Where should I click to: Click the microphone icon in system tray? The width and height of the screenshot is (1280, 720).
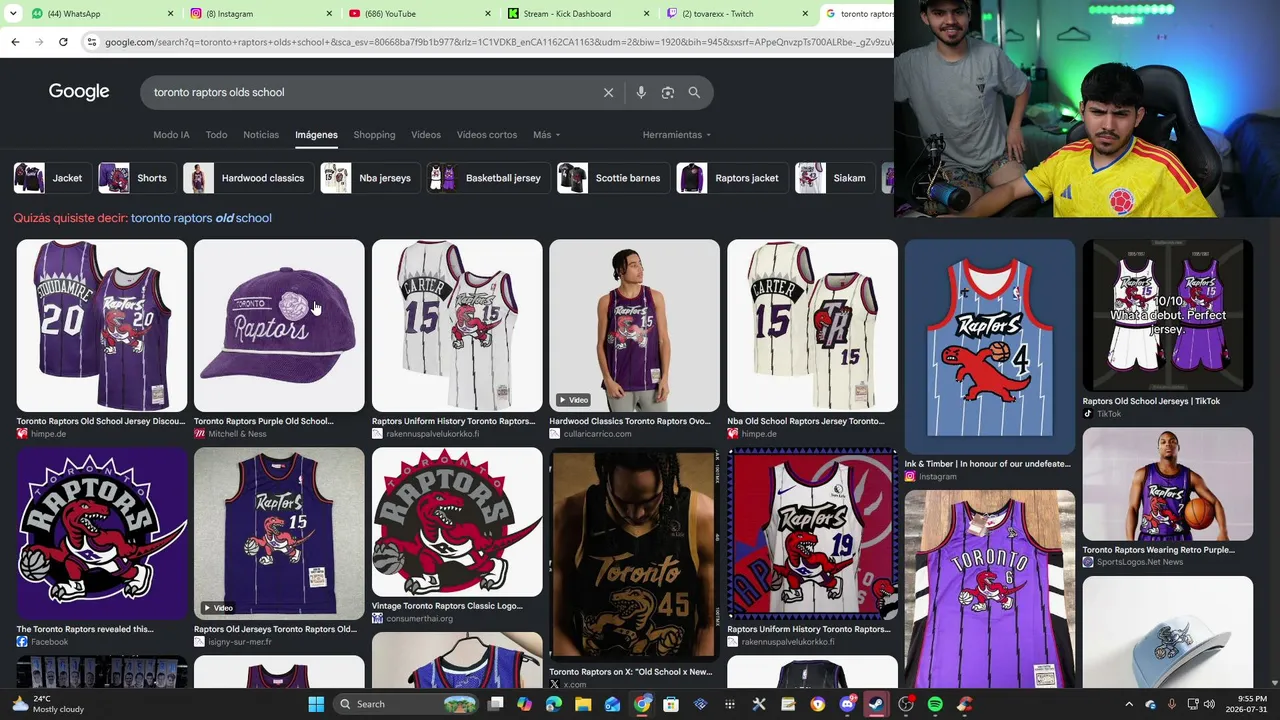tap(1171, 704)
